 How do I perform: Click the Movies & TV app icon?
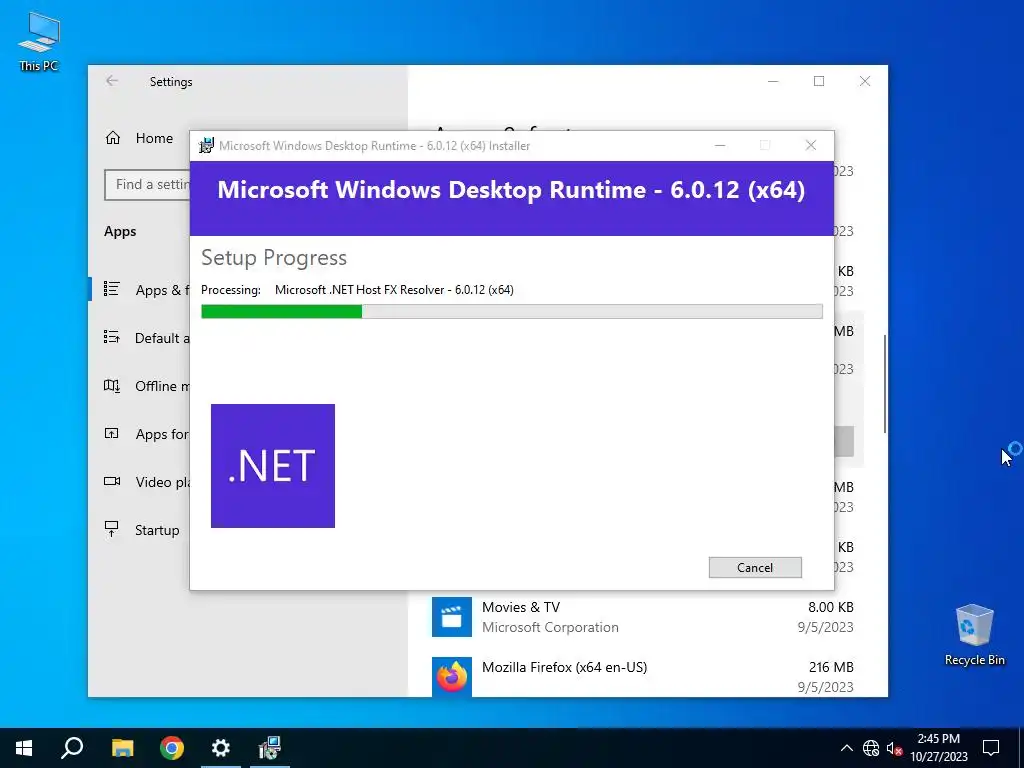[x=452, y=616]
